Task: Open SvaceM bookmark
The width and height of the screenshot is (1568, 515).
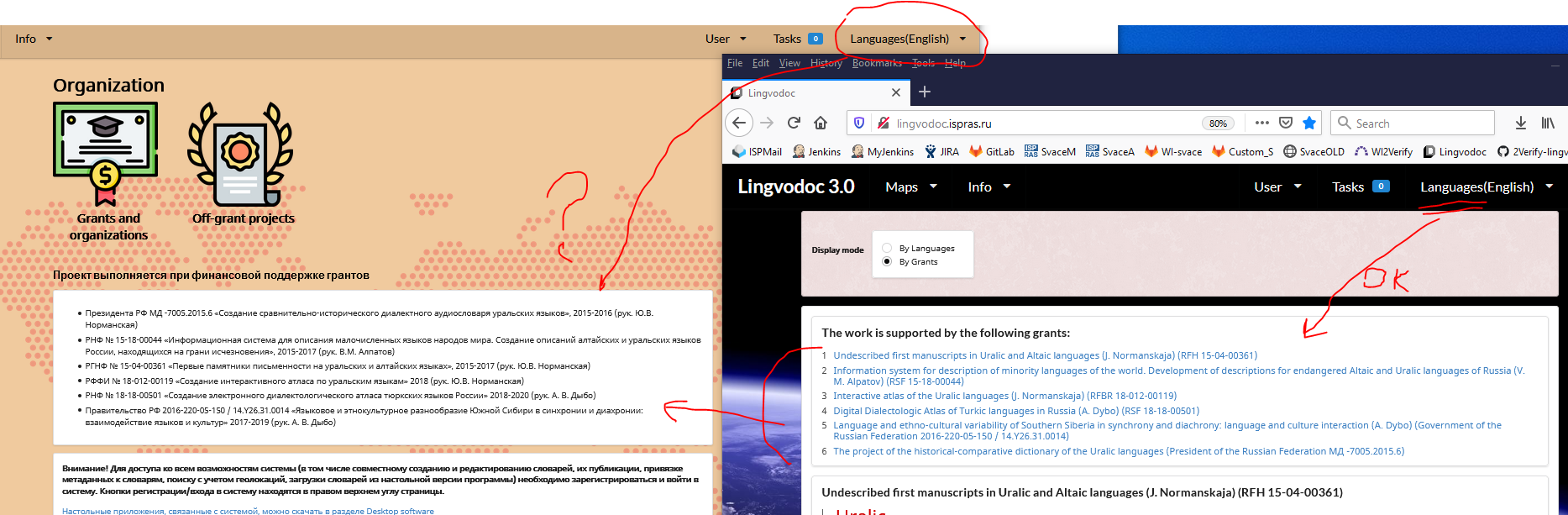Action: pyautogui.click(x=1050, y=151)
